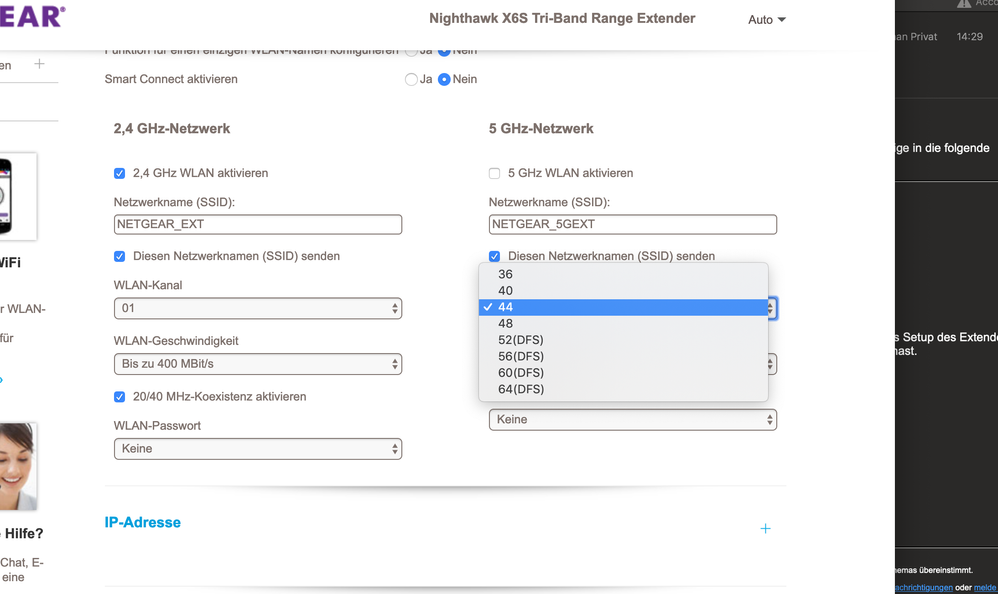Image resolution: width=998 pixels, height=594 pixels.
Task: Click the NETGEAR_5GEXT SSID input field
Action: coord(632,225)
